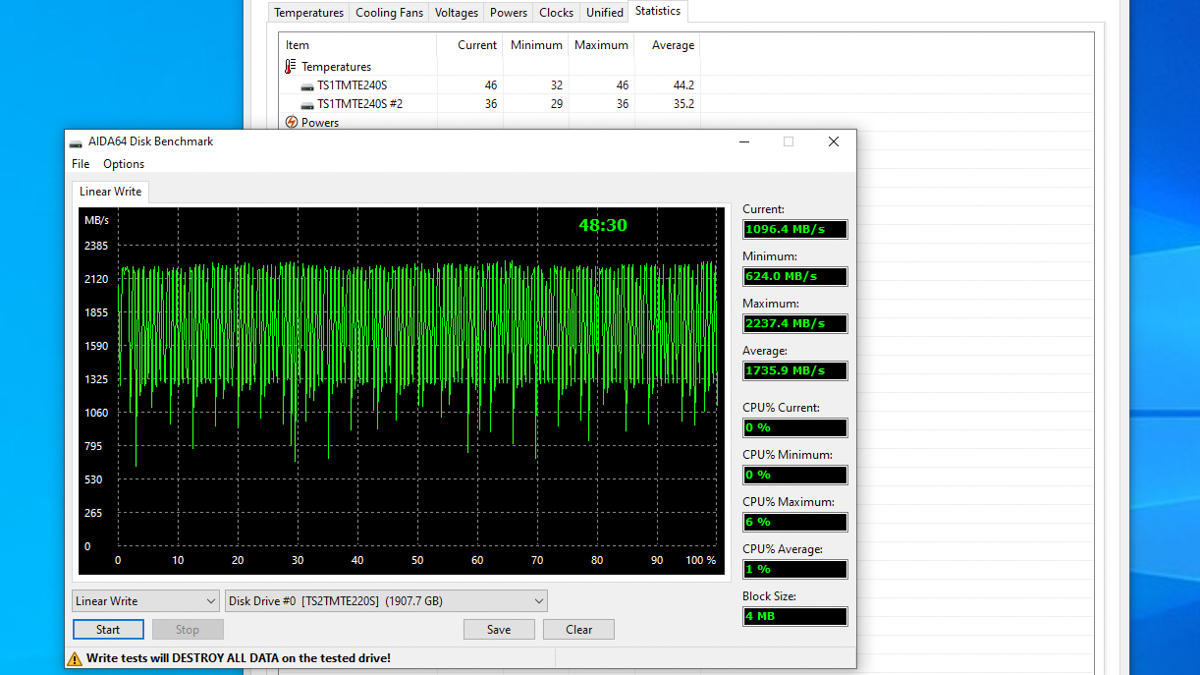Screen dimensions: 1200x675
Task: Open the Linear Write test type dropdown
Action: tap(146, 601)
